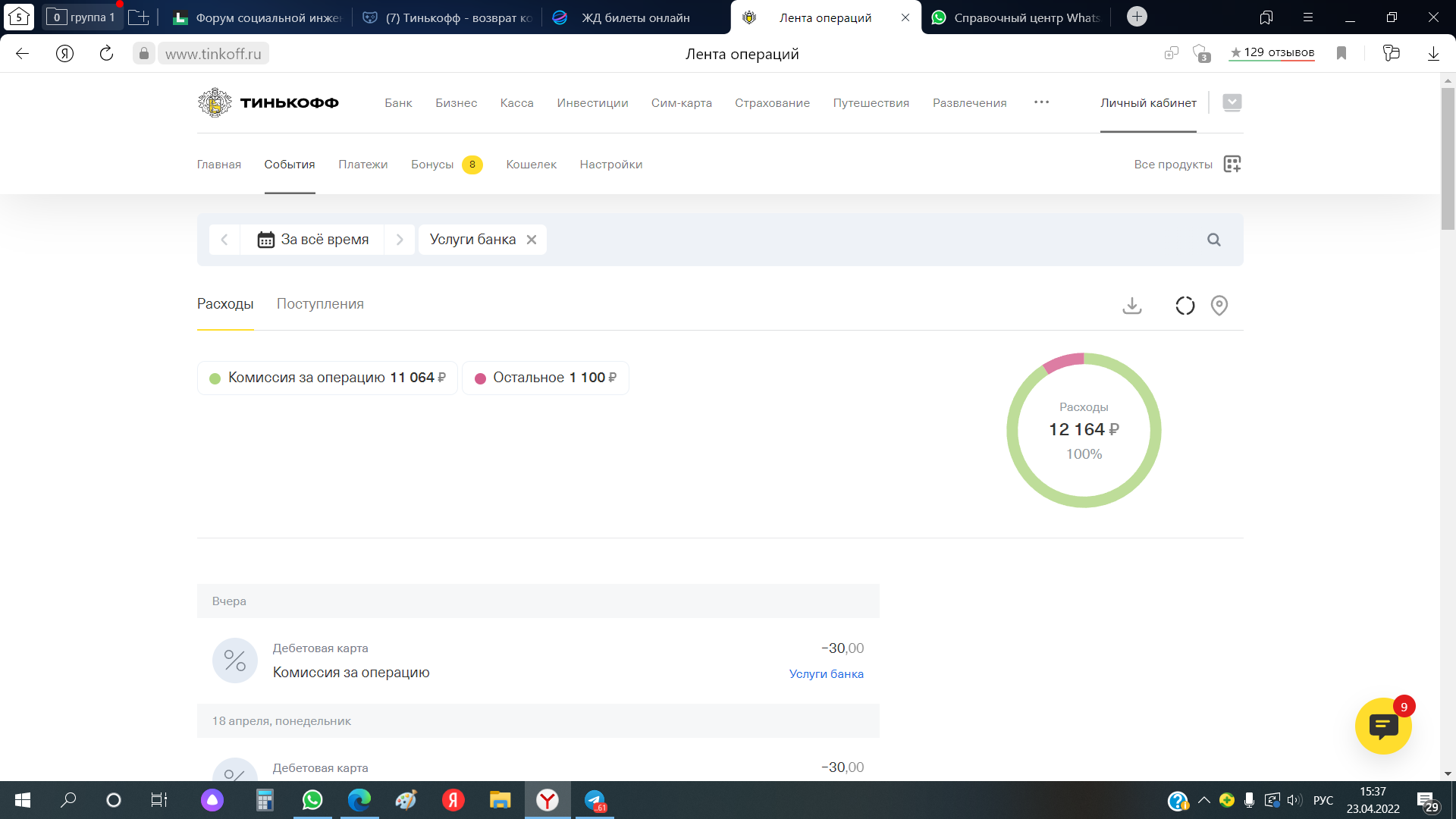The height and width of the screenshot is (819, 1456).
Task: Open the '129 отзывов' site reviews
Action: [1272, 52]
